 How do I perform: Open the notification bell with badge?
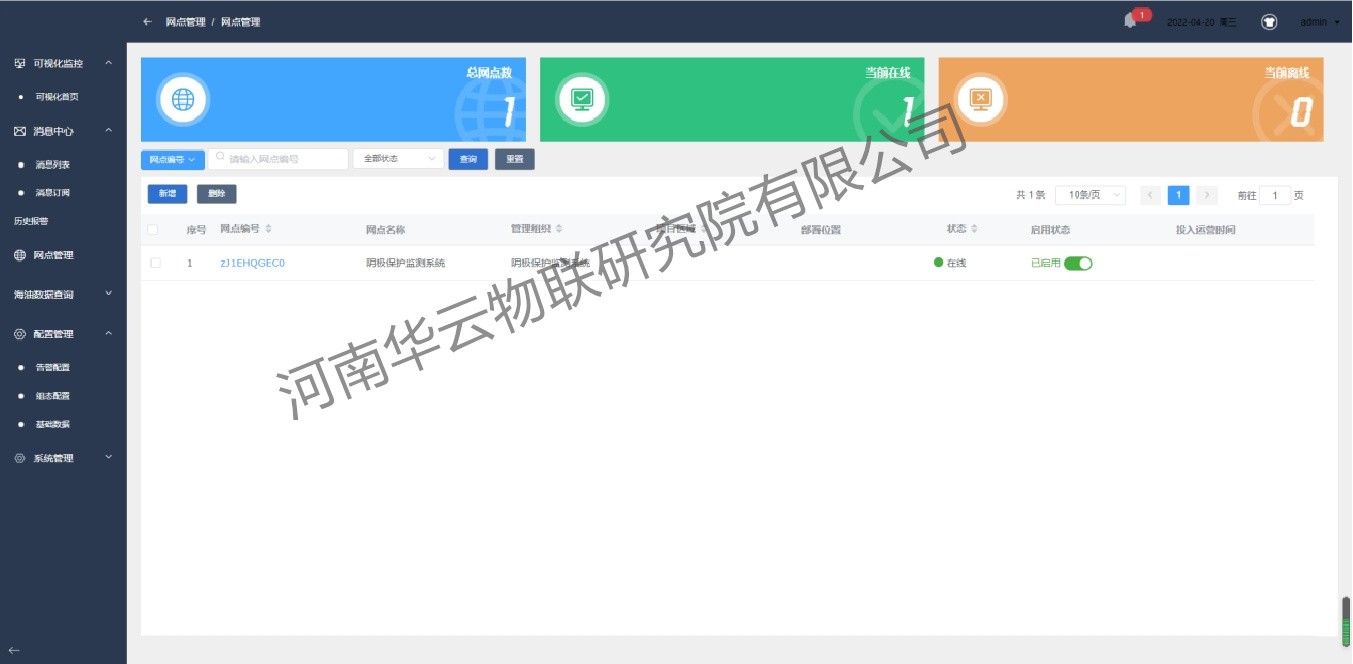1130,20
